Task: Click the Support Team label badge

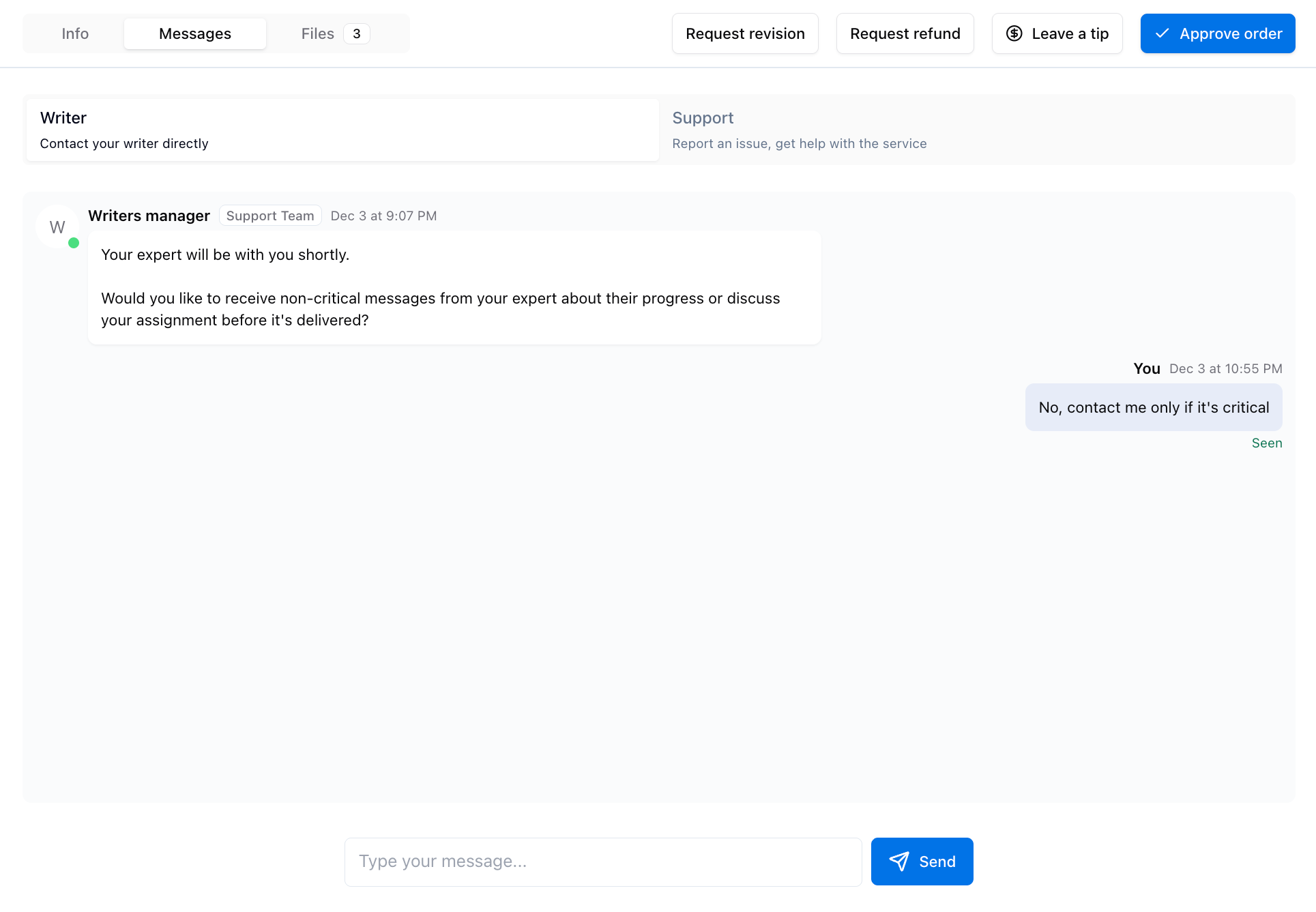Action: [x=270, y=216]
